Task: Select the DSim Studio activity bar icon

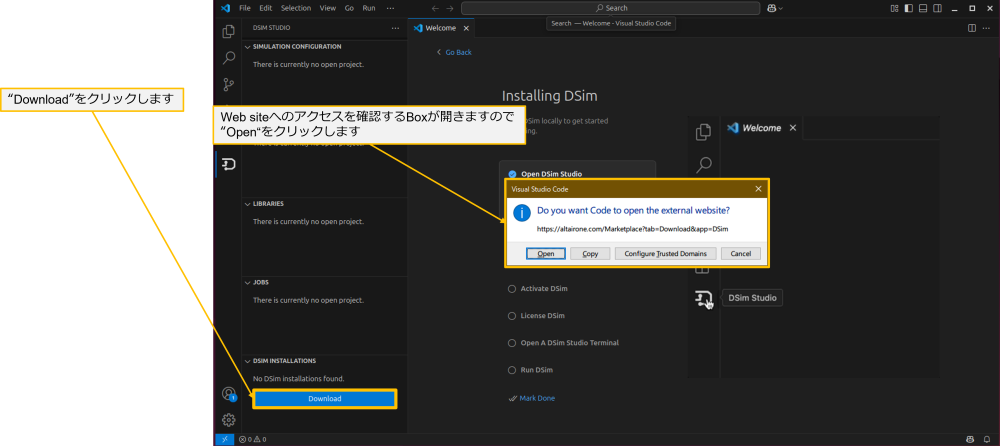Action: pyautogui.click(x=228, y=165)
